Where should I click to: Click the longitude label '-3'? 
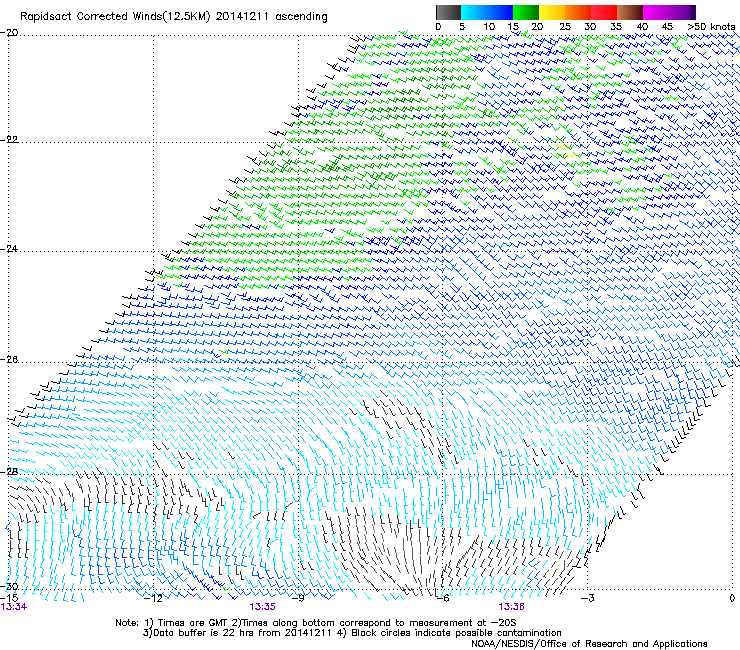click(x=587, y=598)
